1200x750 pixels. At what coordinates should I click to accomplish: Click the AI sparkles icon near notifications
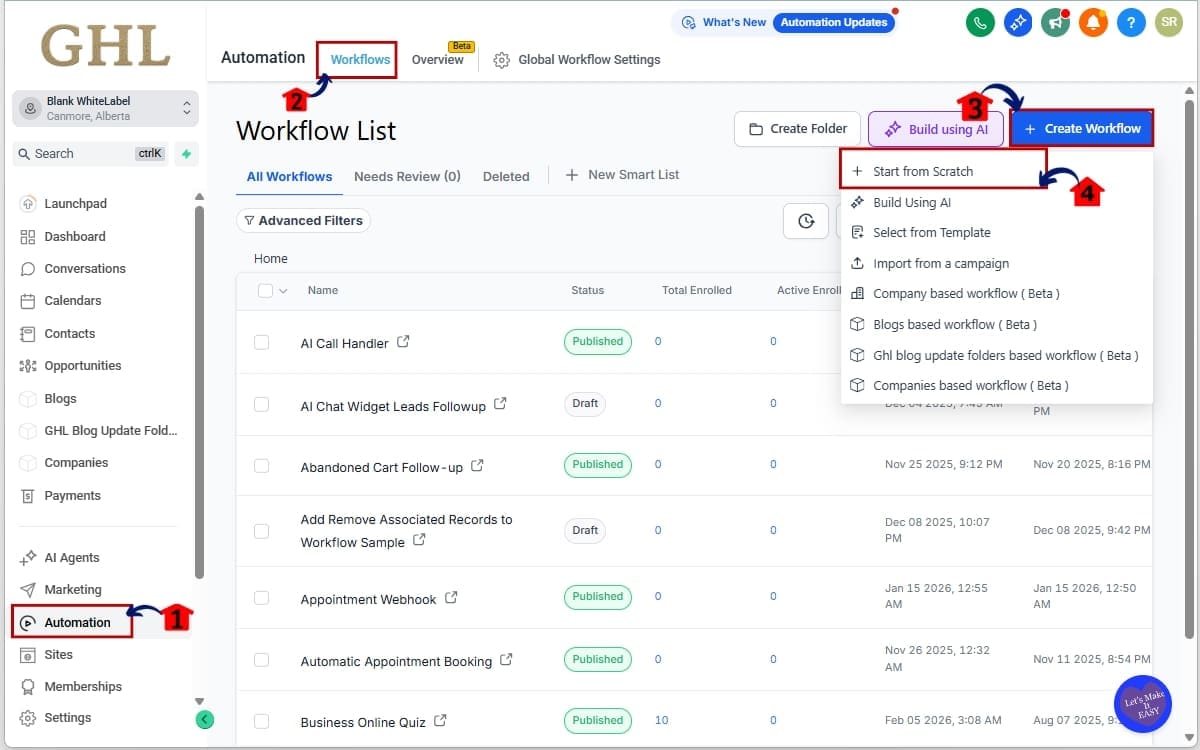tap(1018, 21)
